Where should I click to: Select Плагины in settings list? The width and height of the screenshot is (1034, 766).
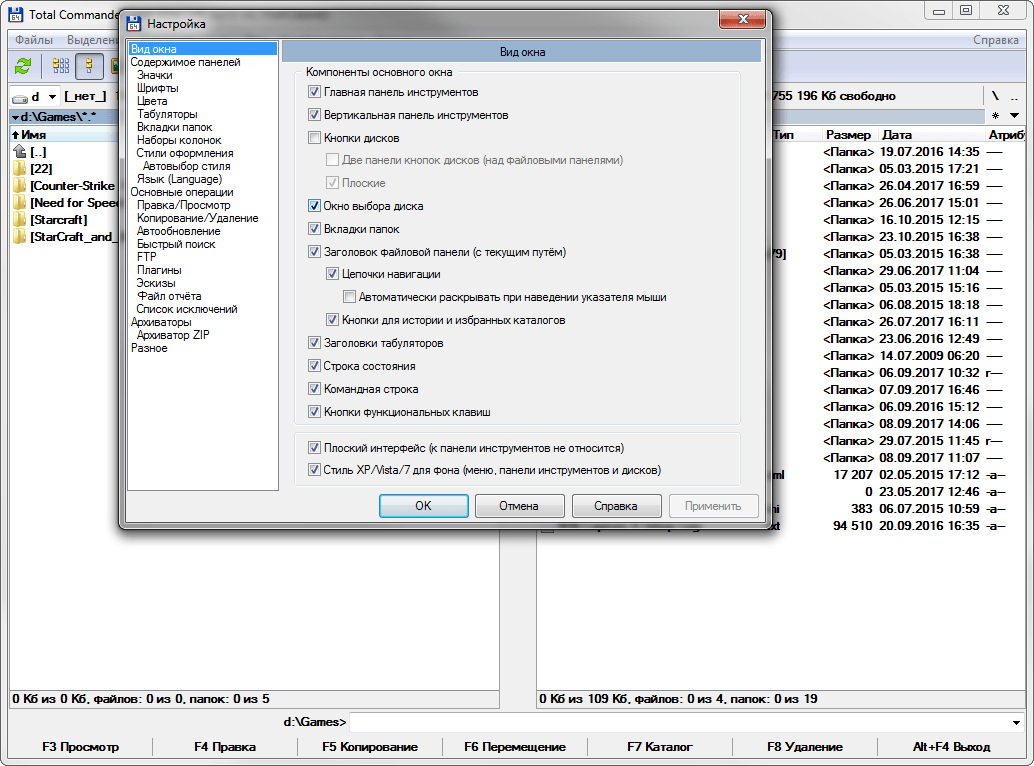[x=159, y=270]
